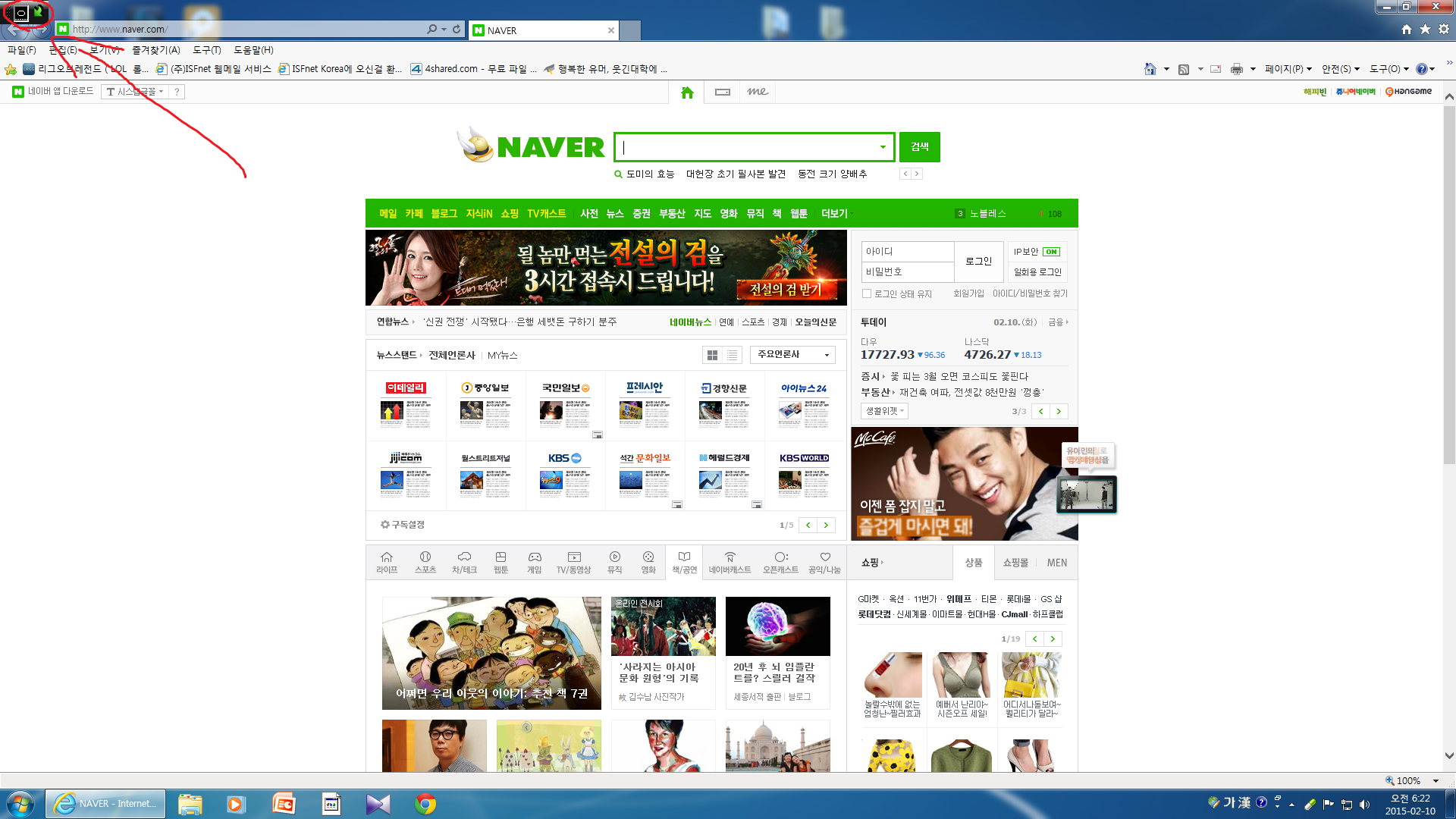The height and width of the screenshot is (819, 1456).
Task: Open the volume icon in system tray
Action: coord(1365,805)
